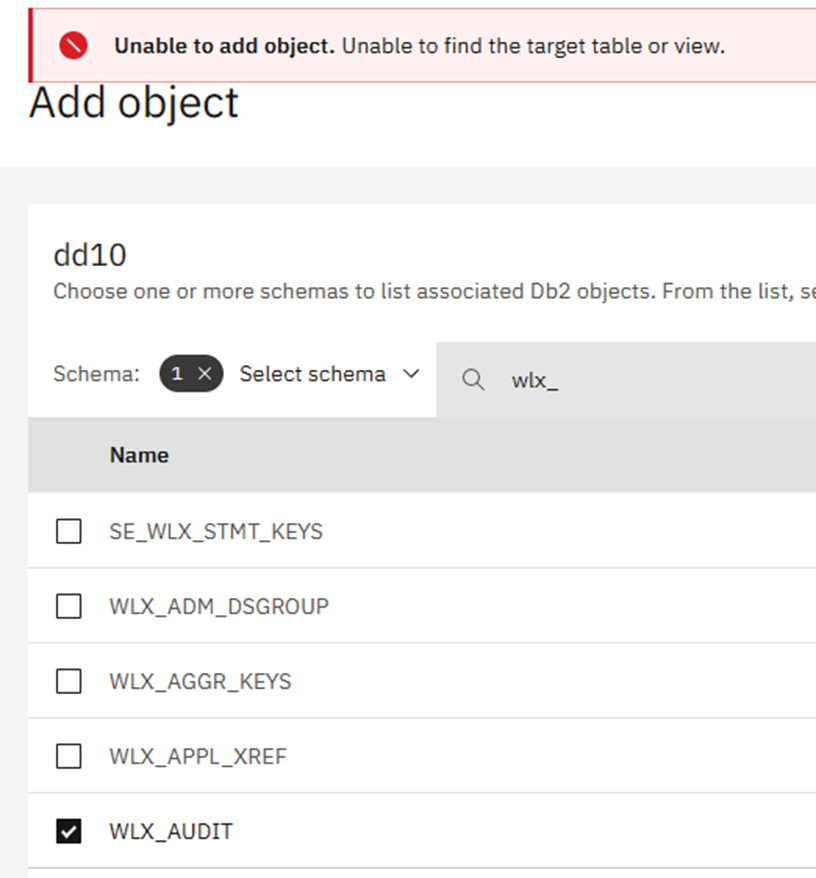Image resolution: width=816 pixels, height=878 pixels.
Task: Click the Unable to add object error message
Action: click(x=419, y=46)
